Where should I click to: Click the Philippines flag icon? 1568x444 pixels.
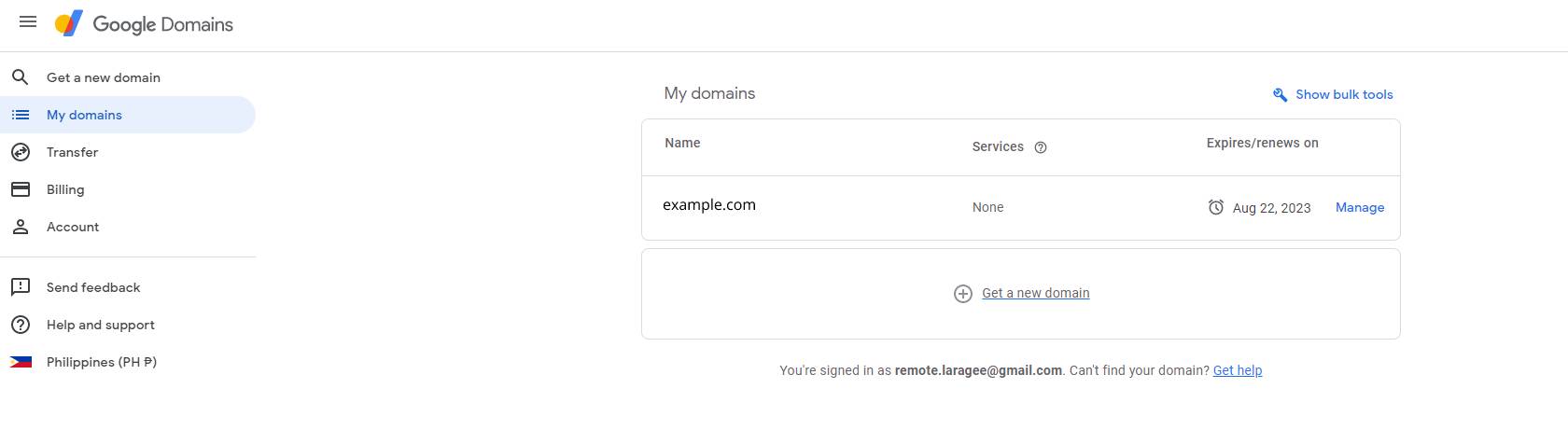pyautogui.click(x=21, y=362)
